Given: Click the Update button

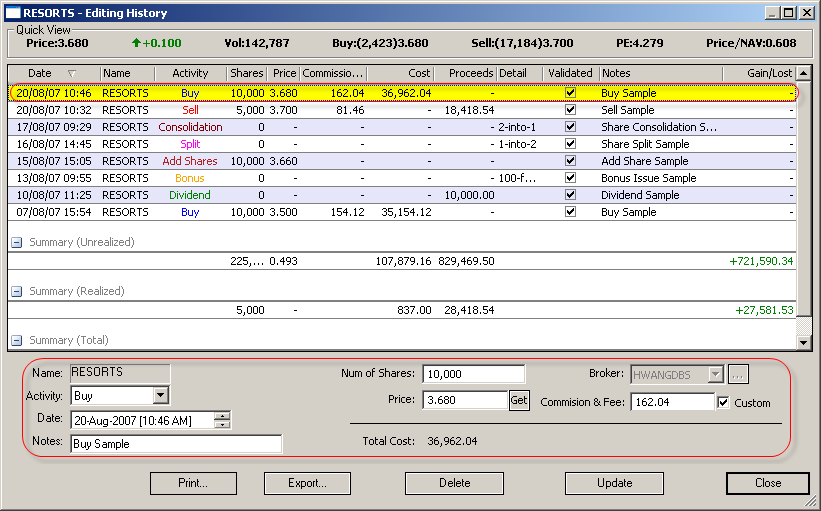Looking at the screenshot, I should pyautogui.click(x=614, y=483).
